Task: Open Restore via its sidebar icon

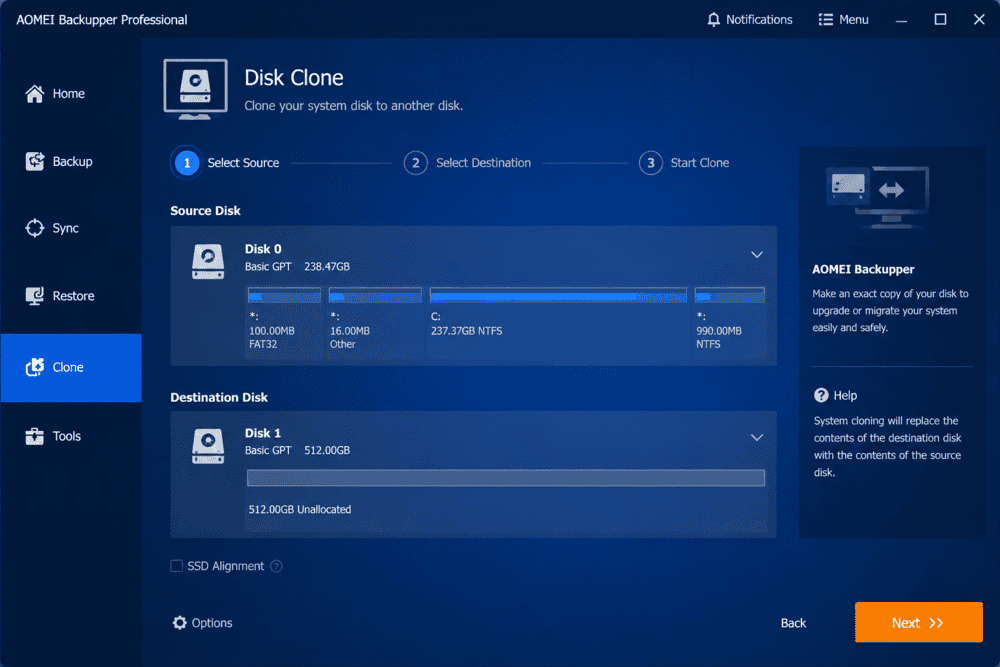Action: [x=34, y=295]
